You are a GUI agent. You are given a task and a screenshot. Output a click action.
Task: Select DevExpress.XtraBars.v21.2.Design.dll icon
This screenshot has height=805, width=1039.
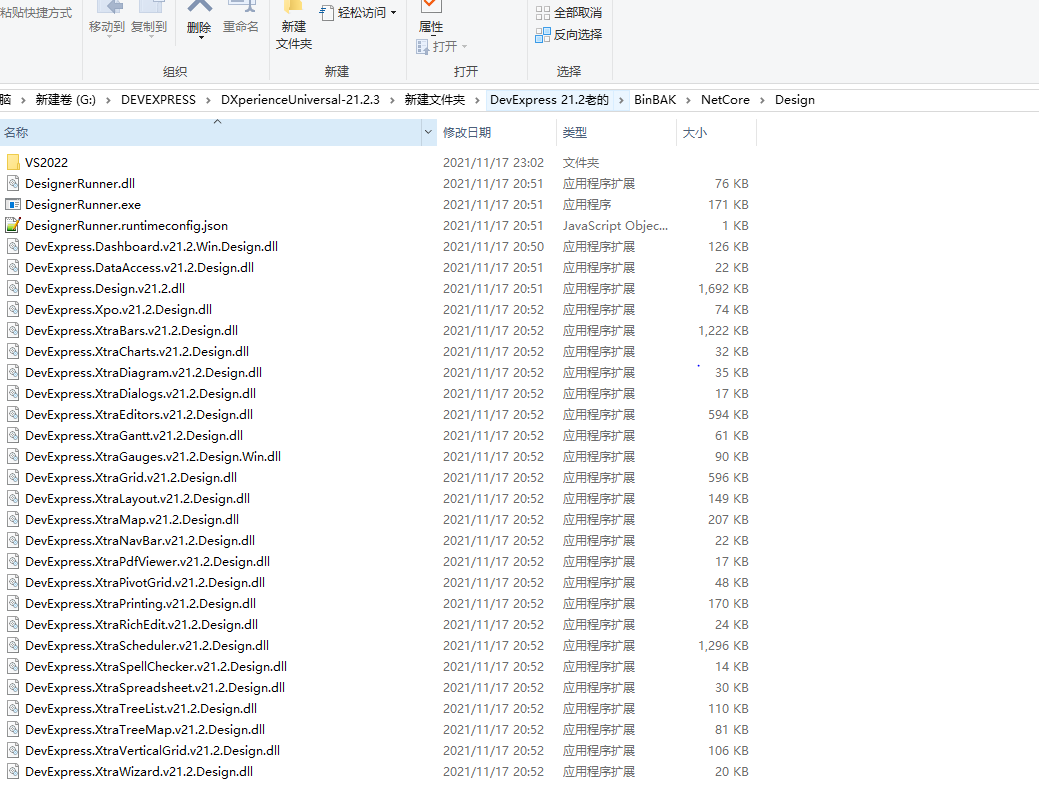point(13,331)
